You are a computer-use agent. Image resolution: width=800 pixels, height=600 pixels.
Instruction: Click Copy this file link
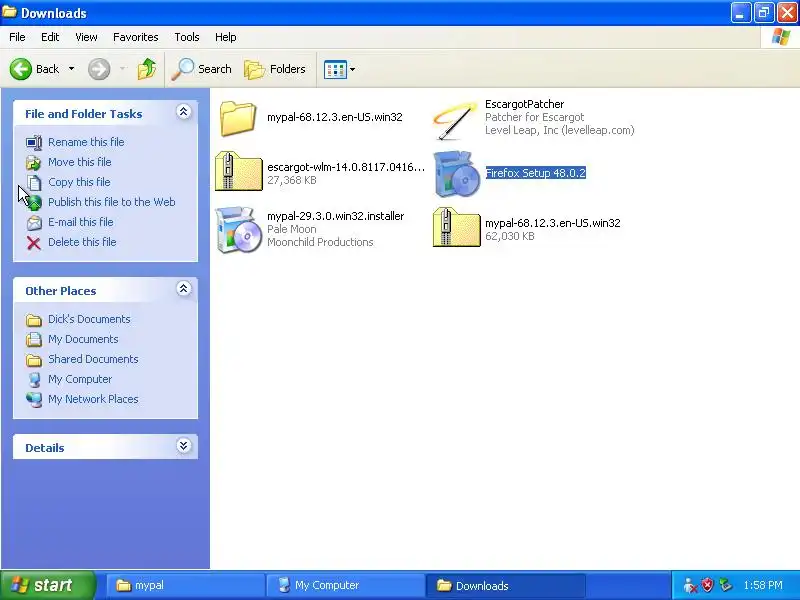79,182
